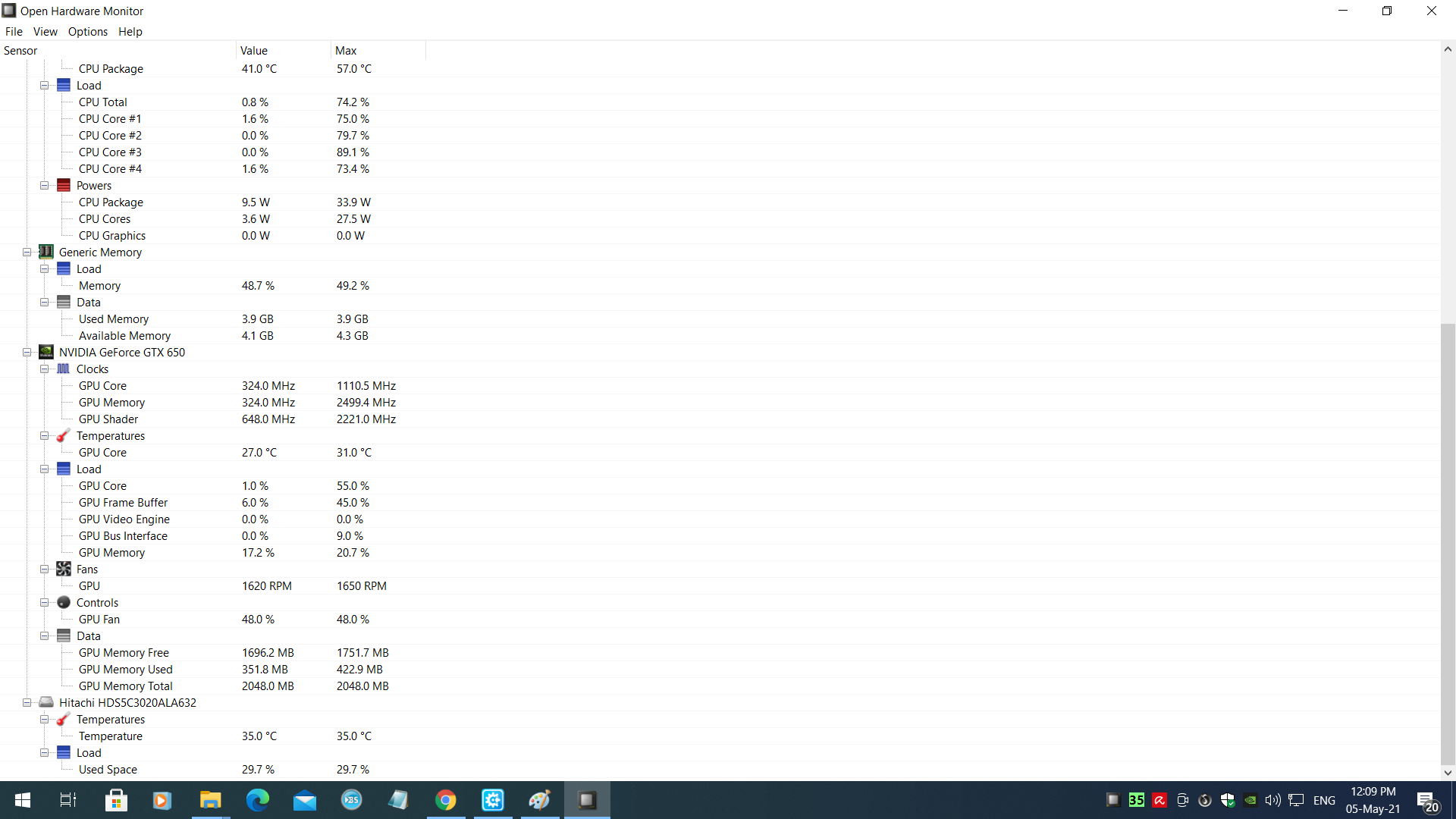Click the NVIDIA GeForce GTX 650 chip icon

point(46,352)
